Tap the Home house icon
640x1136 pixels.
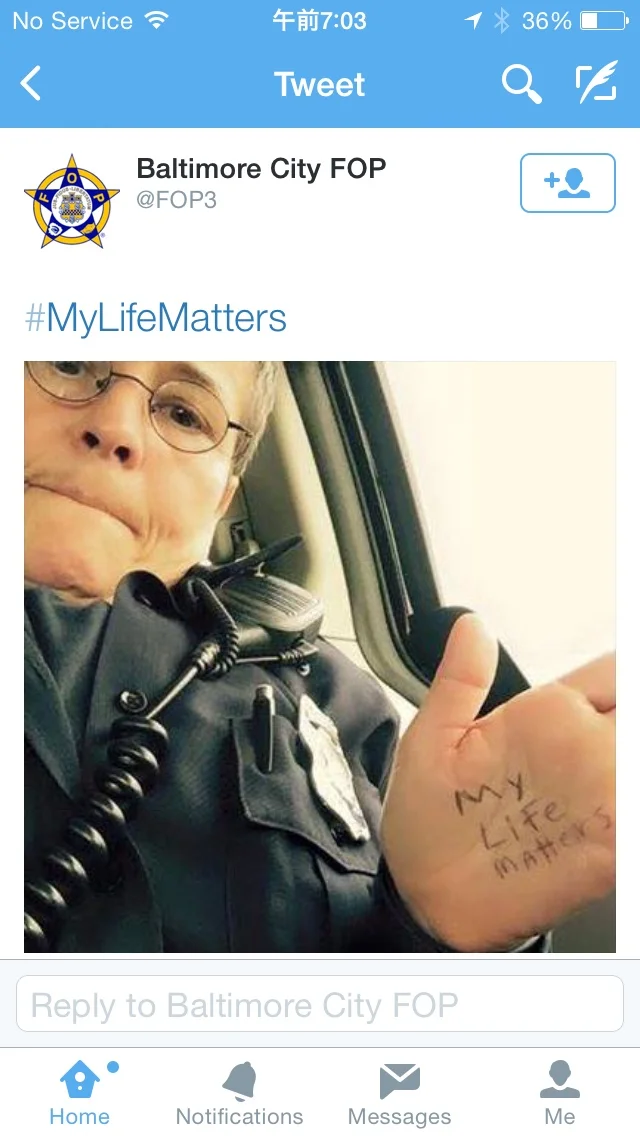click(80, 1079)
